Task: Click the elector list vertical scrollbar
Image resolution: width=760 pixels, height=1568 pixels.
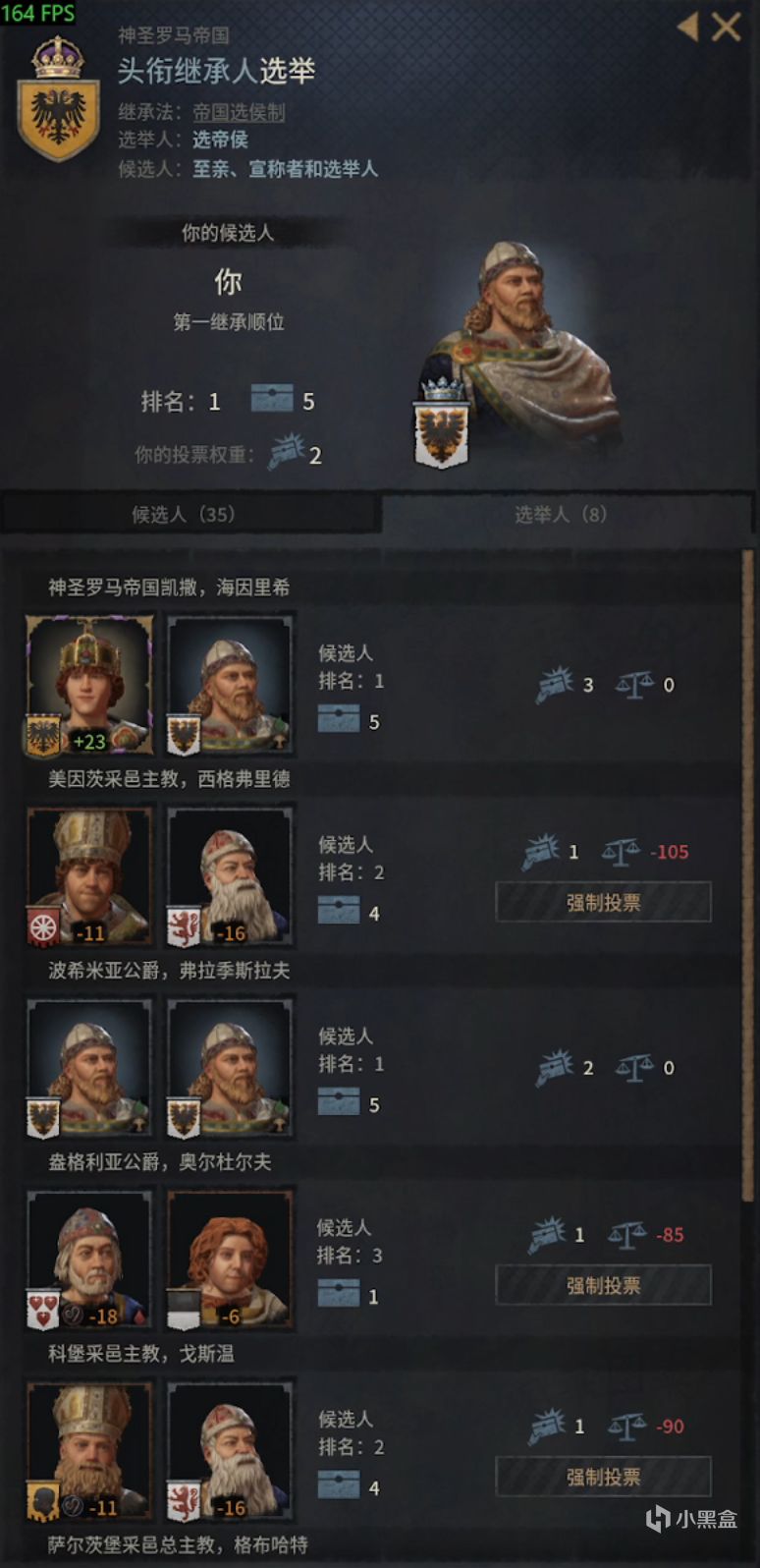Action: pos(749,874)
